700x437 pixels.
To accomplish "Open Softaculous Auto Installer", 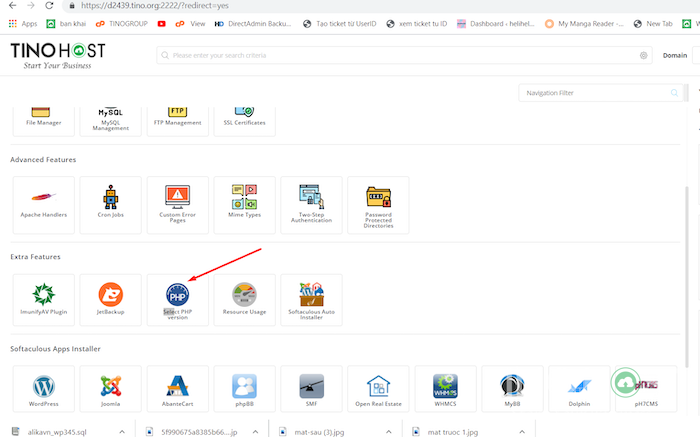I will click(312, 300).
